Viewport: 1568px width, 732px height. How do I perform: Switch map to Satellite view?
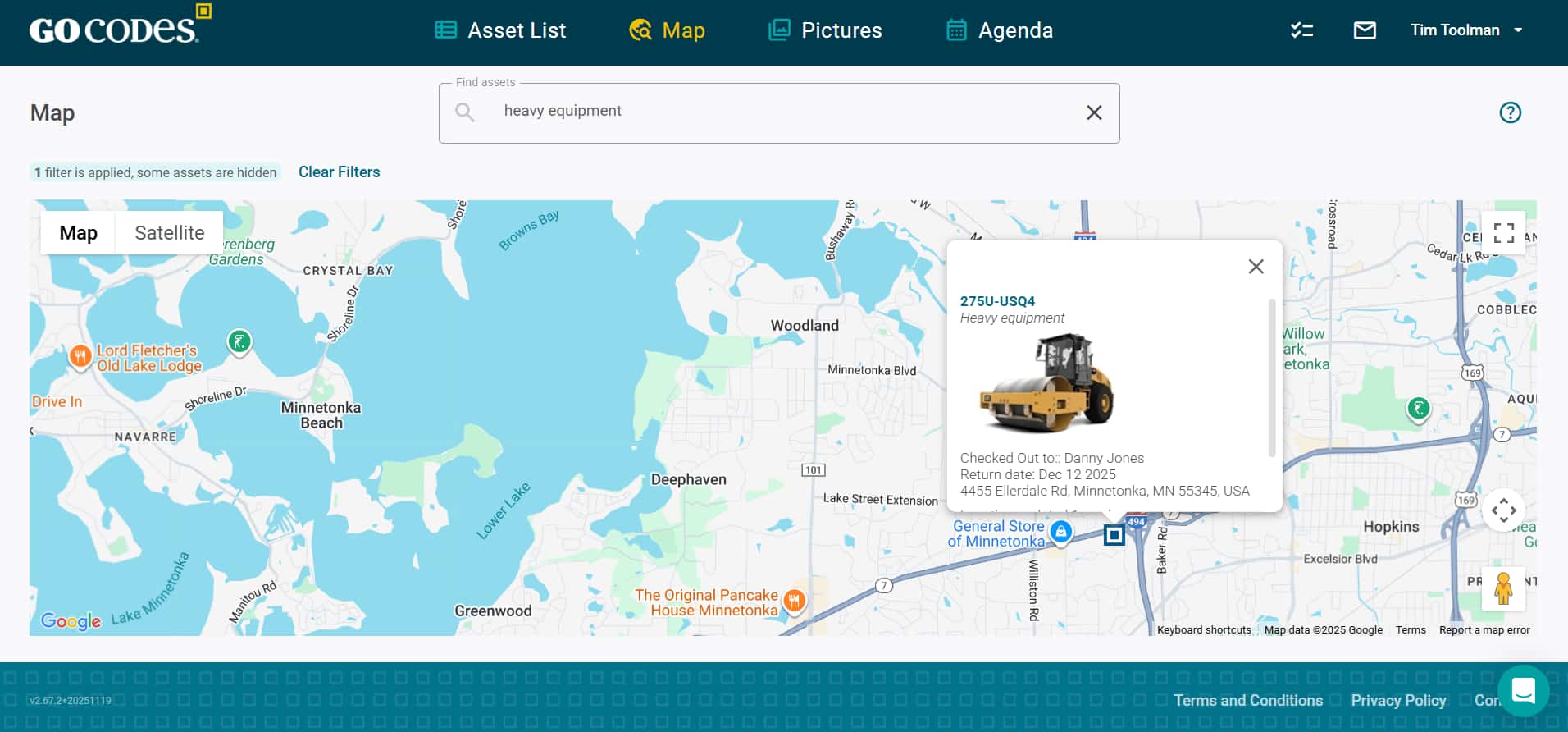169,233
